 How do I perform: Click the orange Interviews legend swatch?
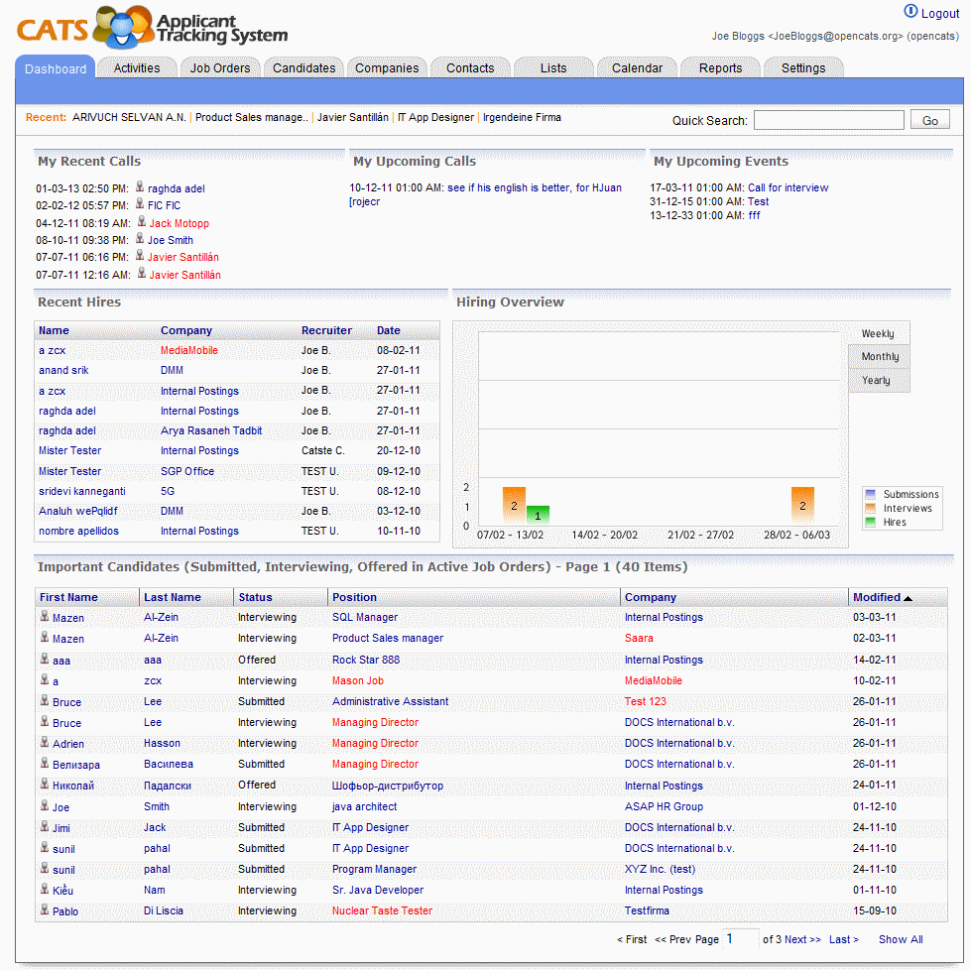[869, 508]
